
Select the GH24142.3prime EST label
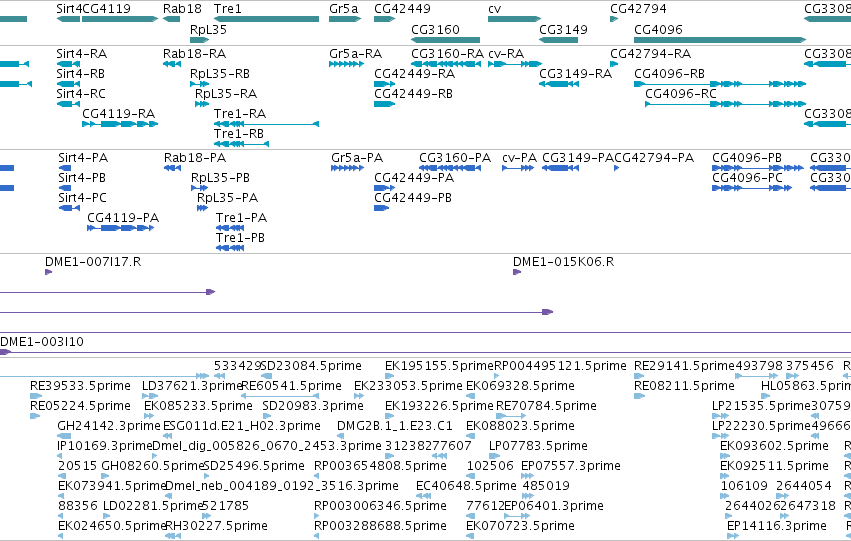[109, 426]
